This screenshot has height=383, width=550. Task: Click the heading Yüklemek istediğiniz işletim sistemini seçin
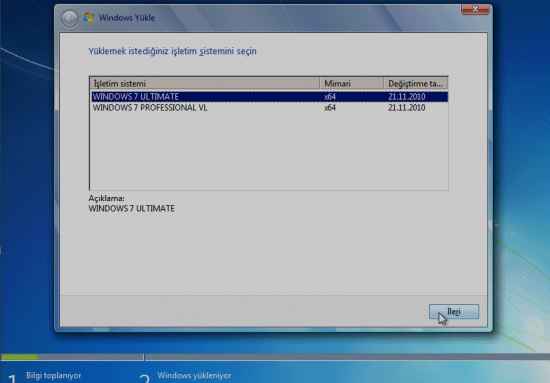click(x=172, y=51)
